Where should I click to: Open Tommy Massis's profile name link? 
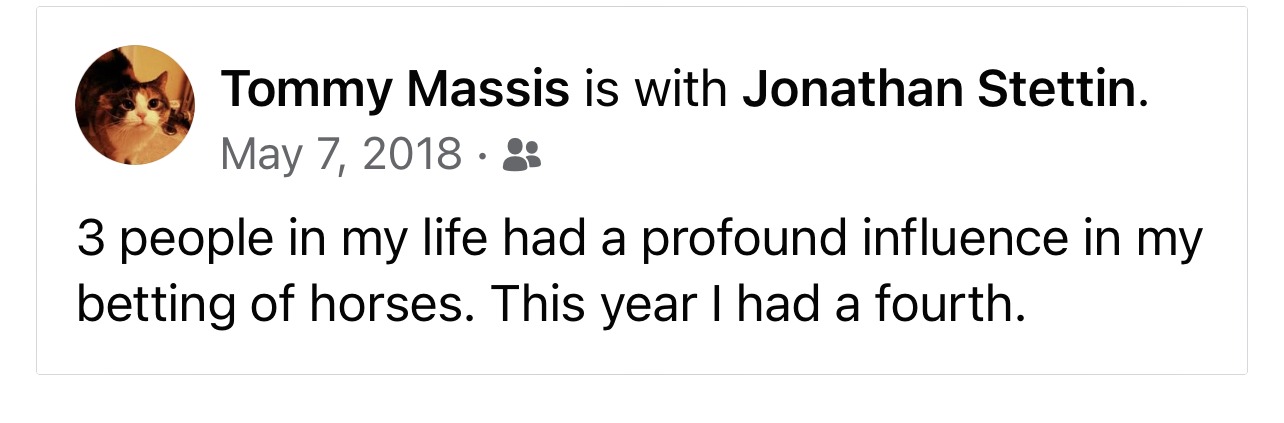396,90
